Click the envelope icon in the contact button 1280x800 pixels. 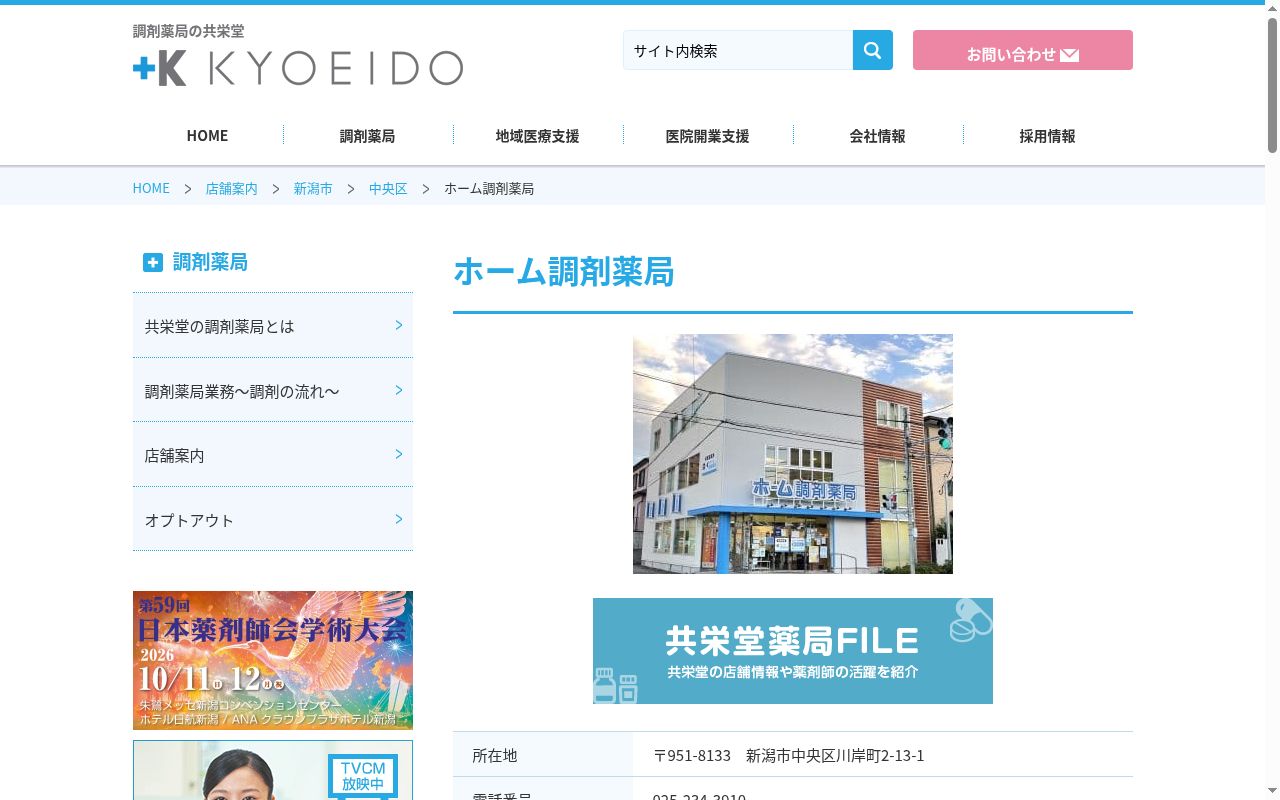pos(1069,55)
